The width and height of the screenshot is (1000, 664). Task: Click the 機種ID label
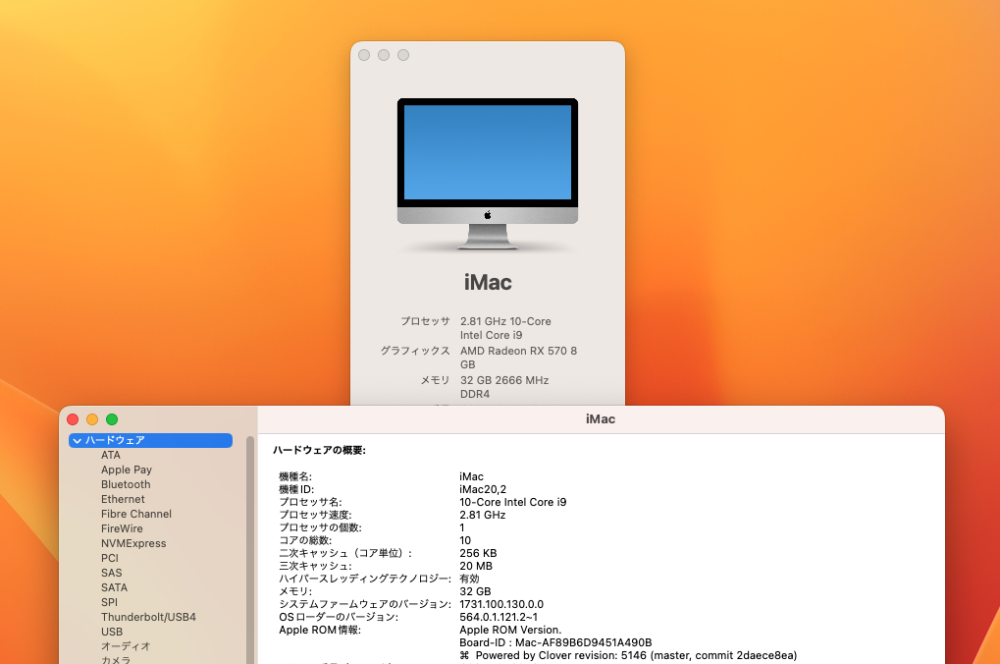point(297,489)
